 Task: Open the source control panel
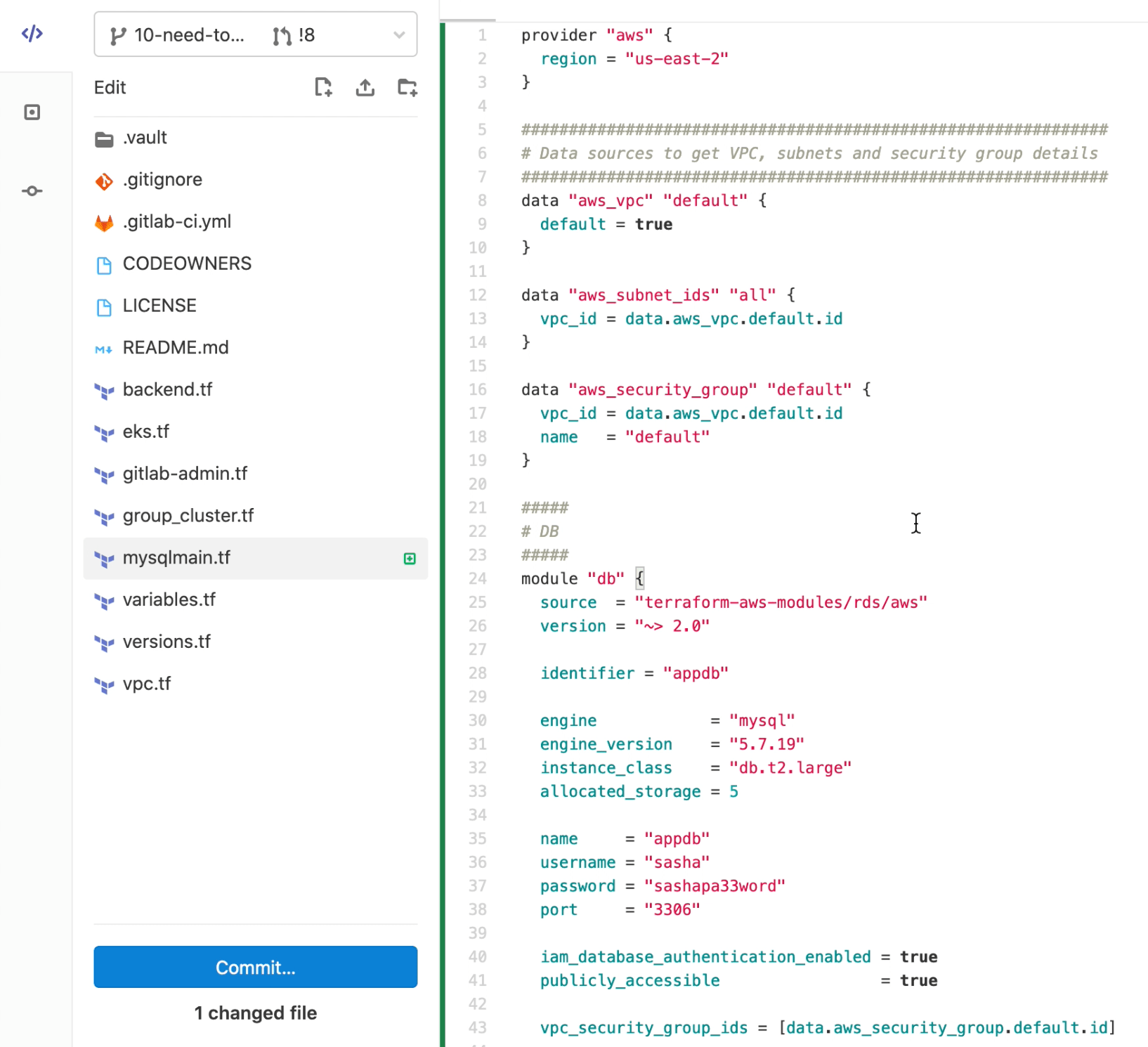coord(32,190)
